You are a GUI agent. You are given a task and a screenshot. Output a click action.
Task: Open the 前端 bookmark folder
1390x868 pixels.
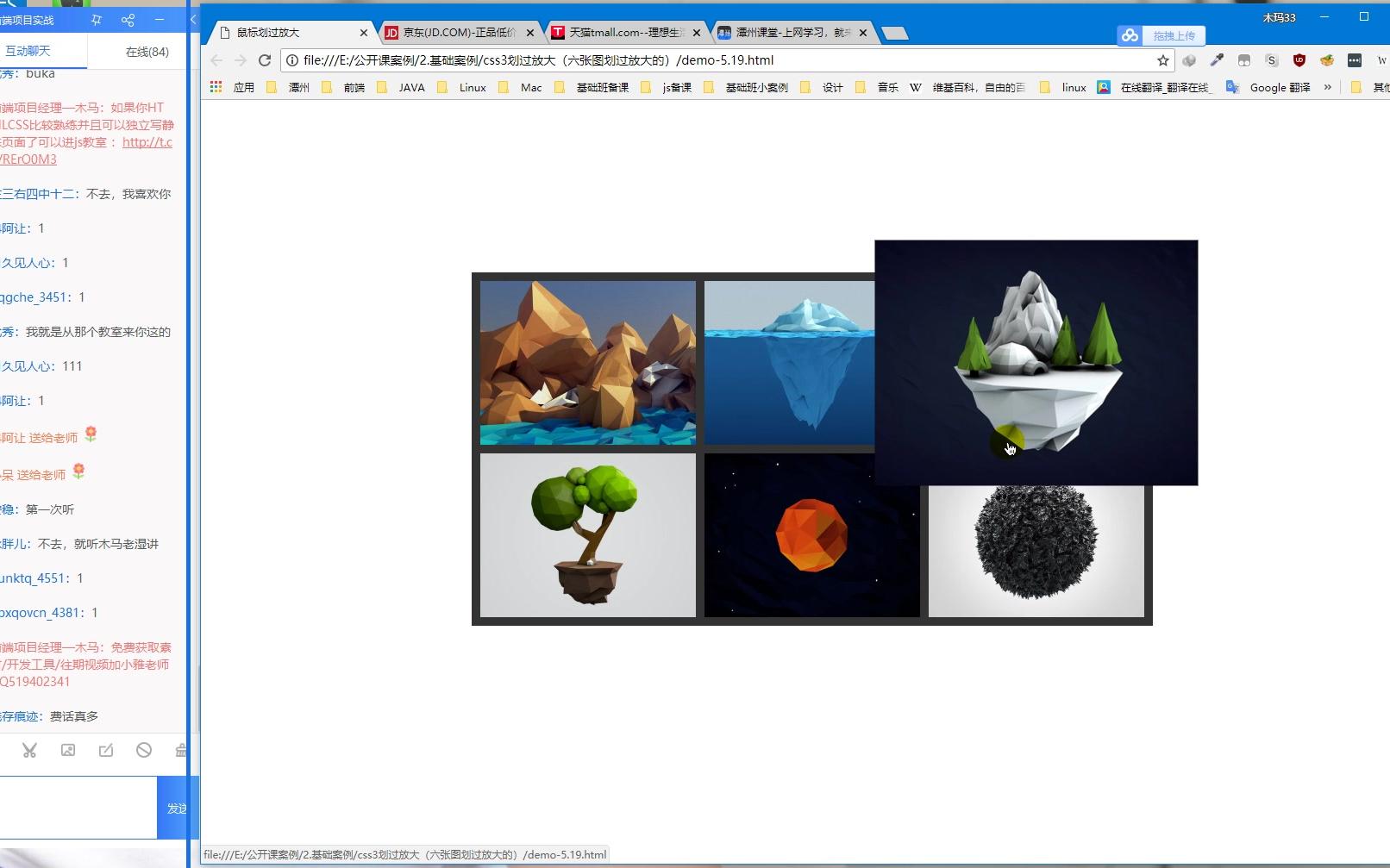343,87
